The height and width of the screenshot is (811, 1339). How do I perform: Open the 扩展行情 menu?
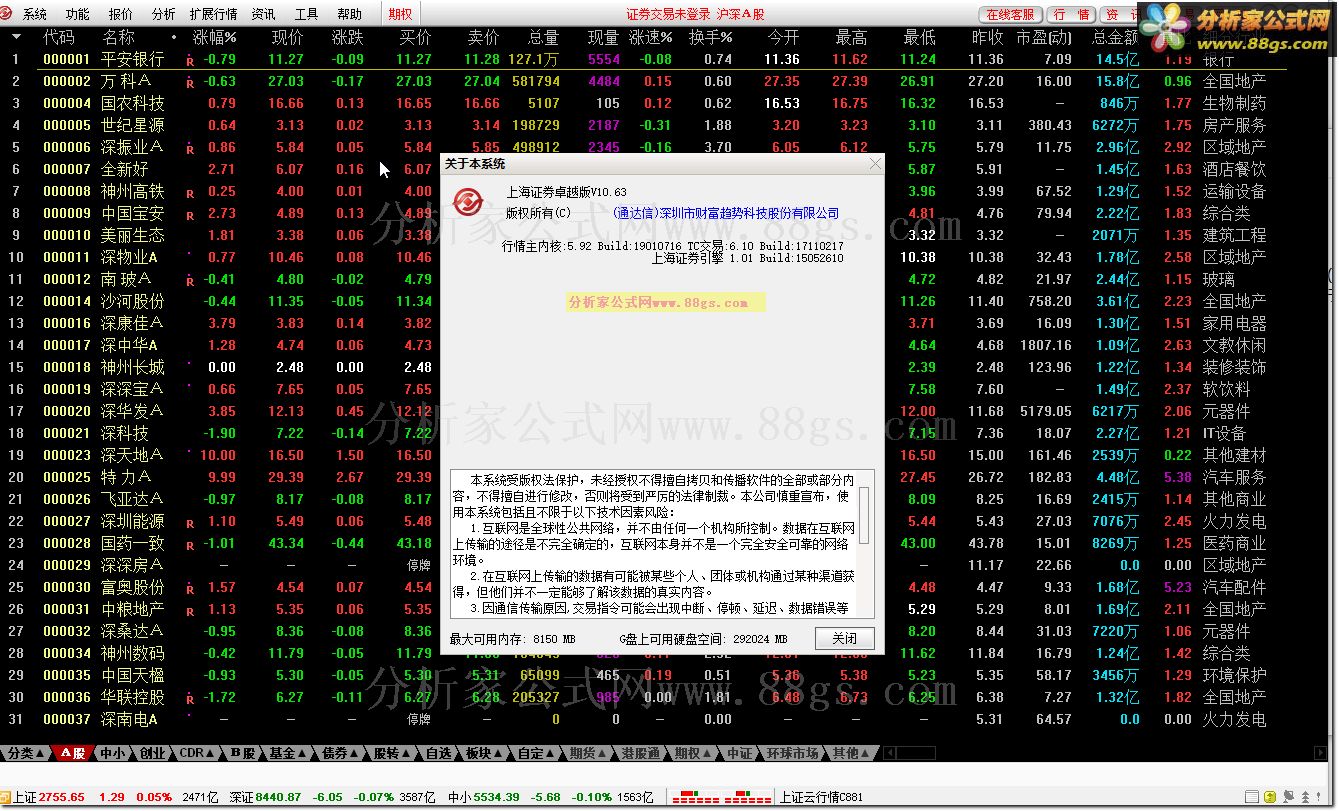pyautogui.click(x=213, y=14)
